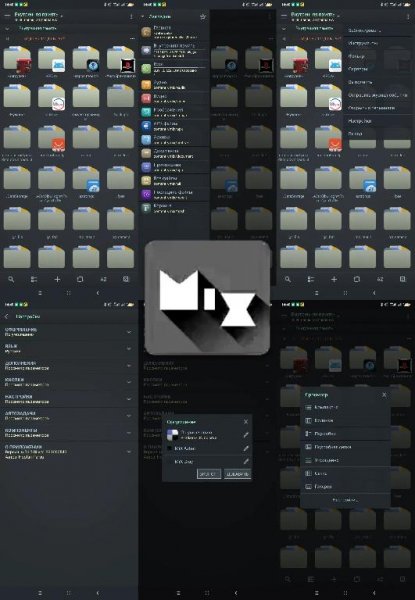Expand the КНОПКИ settings section chevron
The image size is (415, 600).
coord(129,382)
